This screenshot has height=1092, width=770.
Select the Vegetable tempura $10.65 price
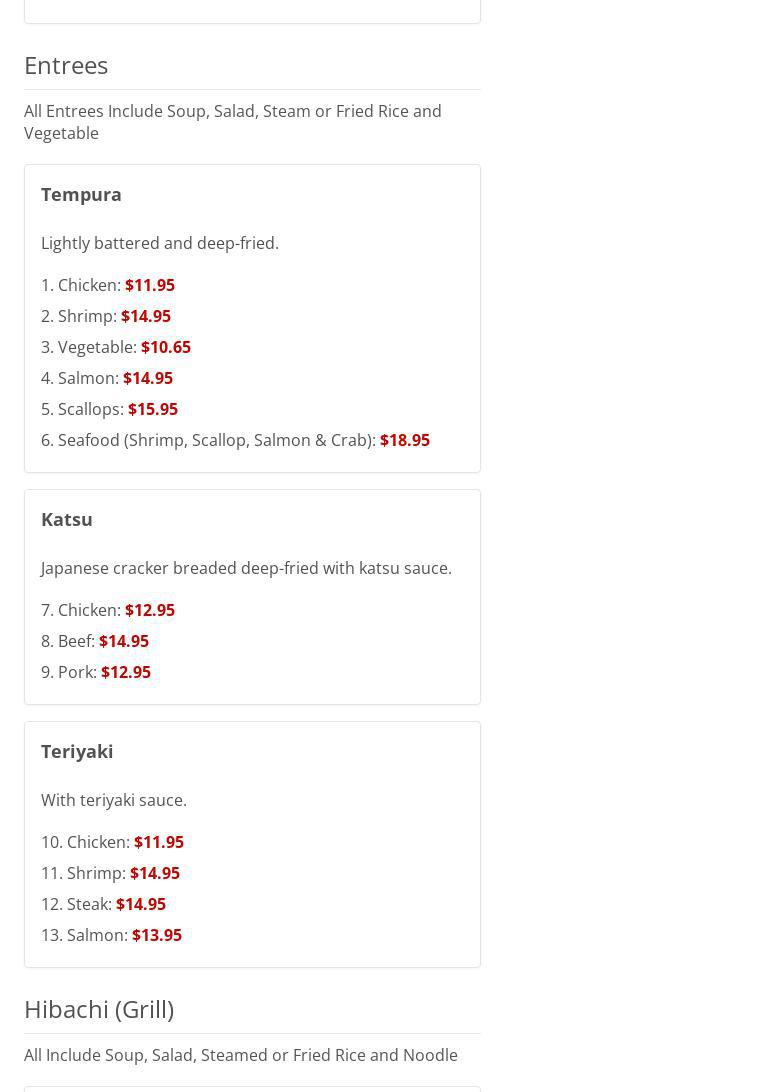(x=166, y=348)
